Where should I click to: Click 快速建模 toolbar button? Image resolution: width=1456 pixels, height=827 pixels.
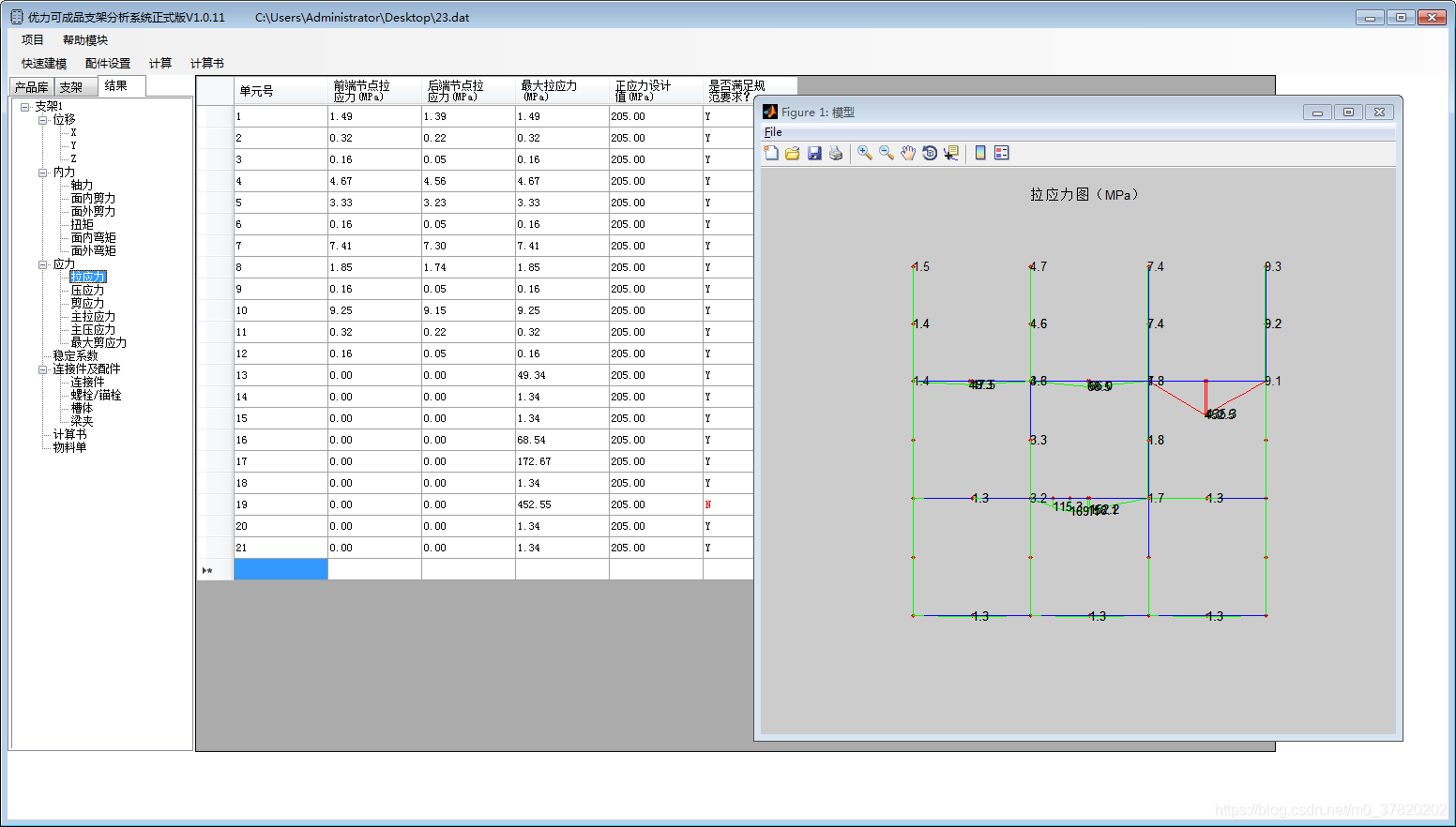[44, 64]
